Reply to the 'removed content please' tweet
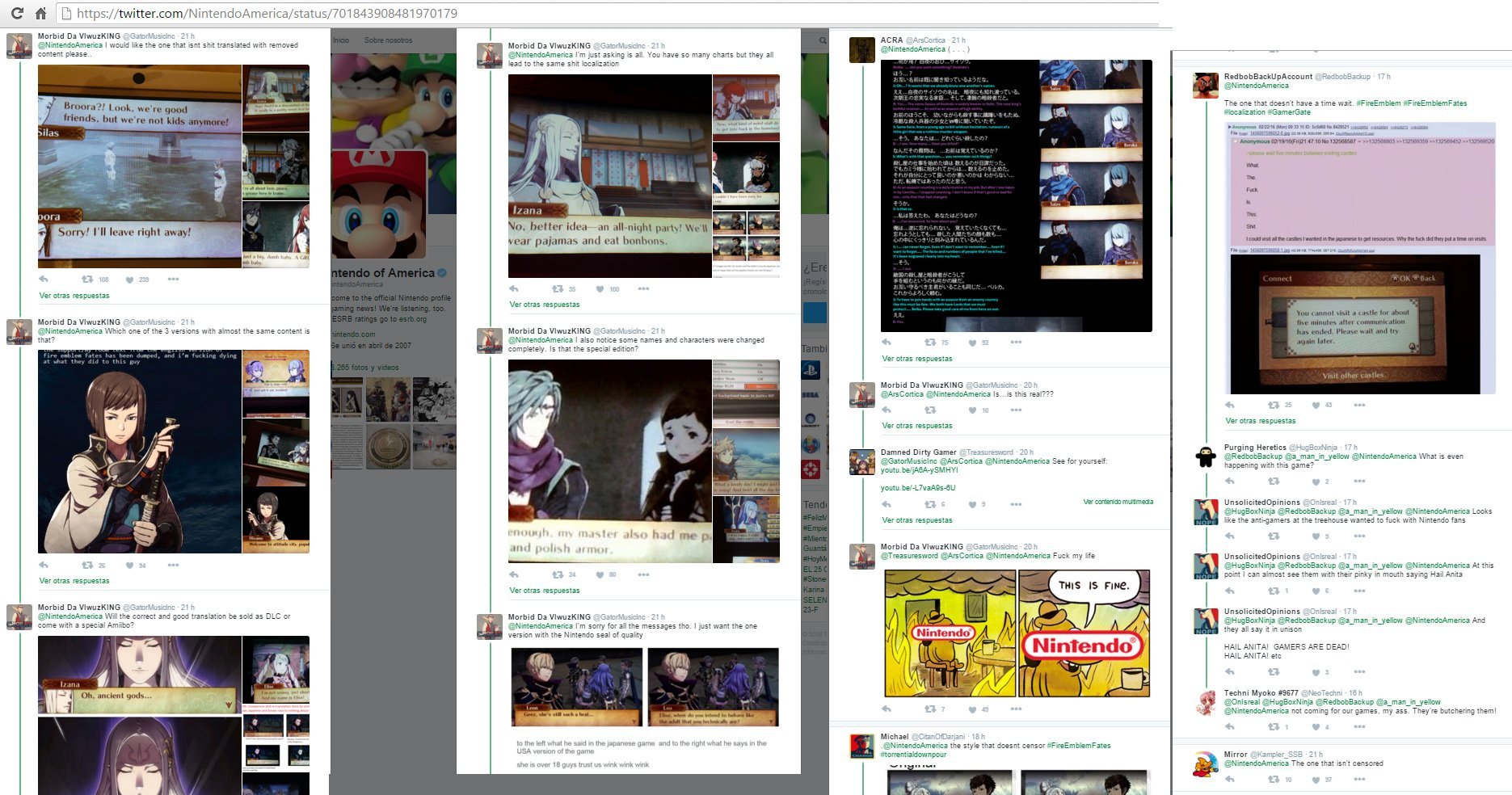 coord(44,280)
